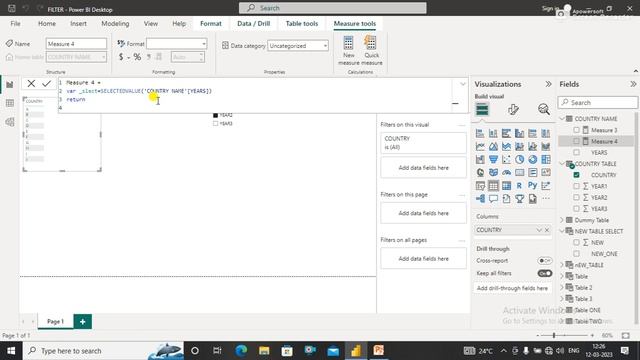640x360 pixels.
Task: Select the Page 1 tab
Action: (x=56, y=322)
